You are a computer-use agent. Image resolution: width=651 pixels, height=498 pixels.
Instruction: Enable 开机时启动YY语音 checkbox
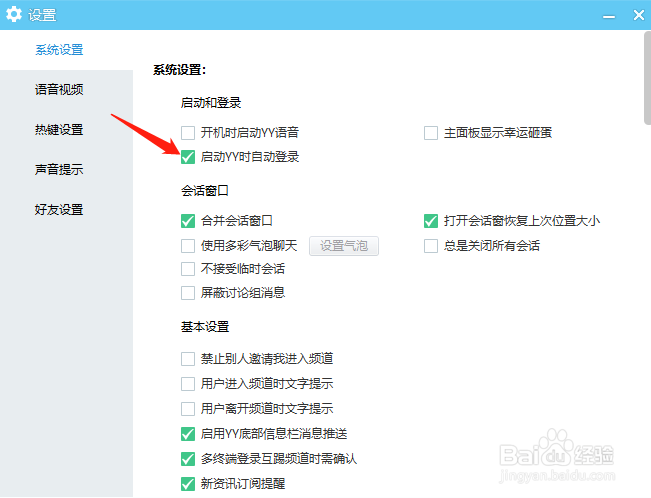188,133
